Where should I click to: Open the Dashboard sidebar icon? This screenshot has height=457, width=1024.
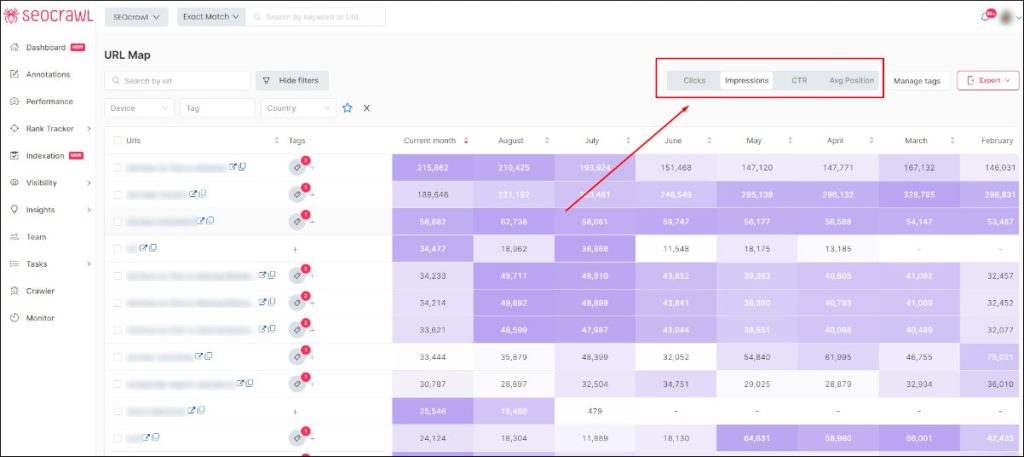pos(14,48)
